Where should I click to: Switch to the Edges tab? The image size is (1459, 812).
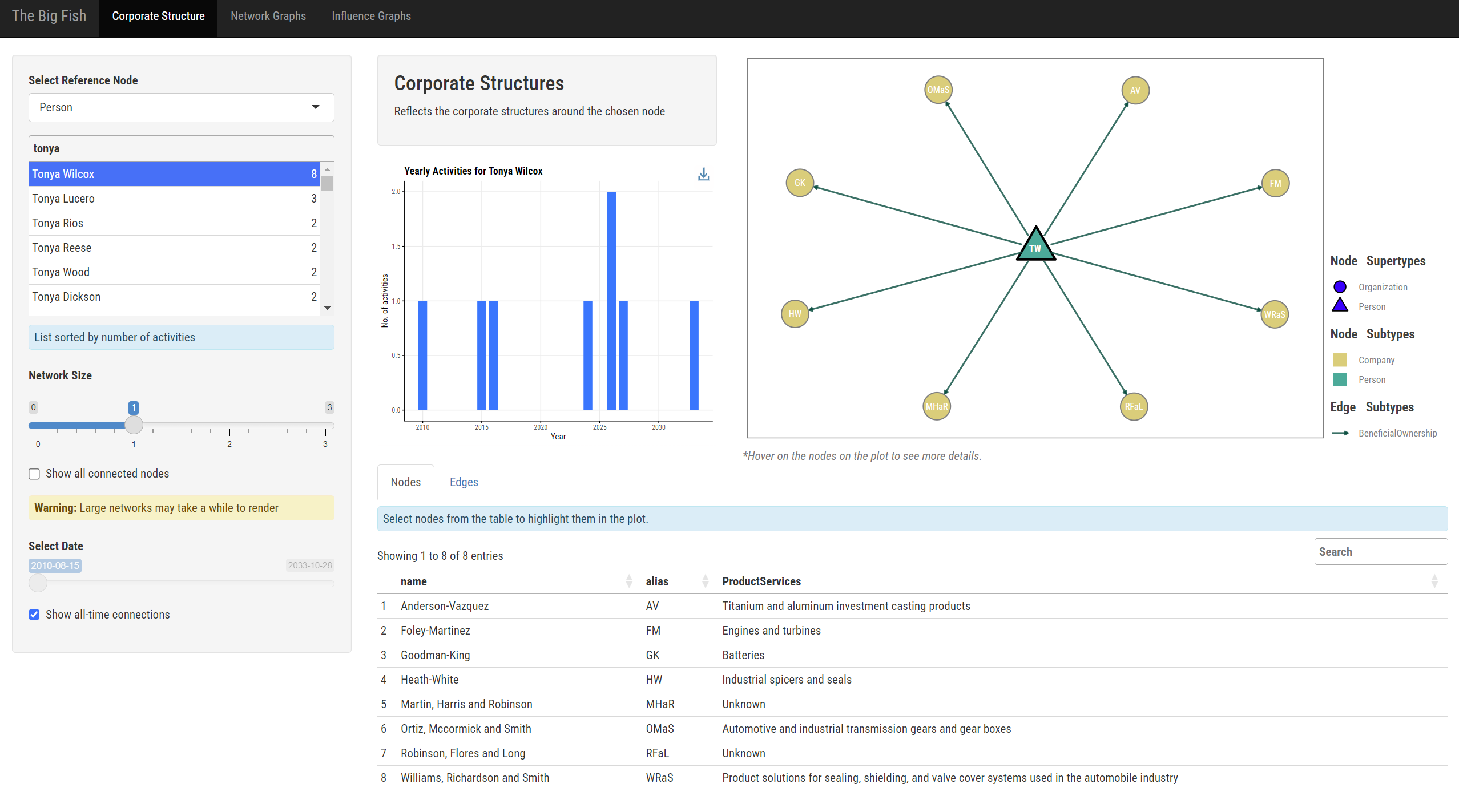464,482
